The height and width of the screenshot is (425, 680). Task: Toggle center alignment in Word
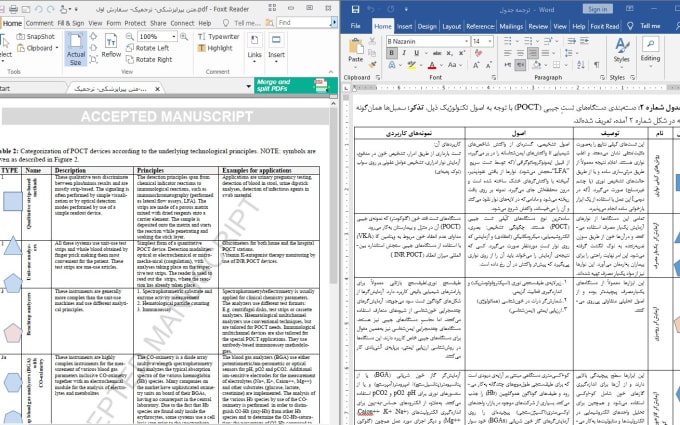pyautogui.click(x=520, y=53)
